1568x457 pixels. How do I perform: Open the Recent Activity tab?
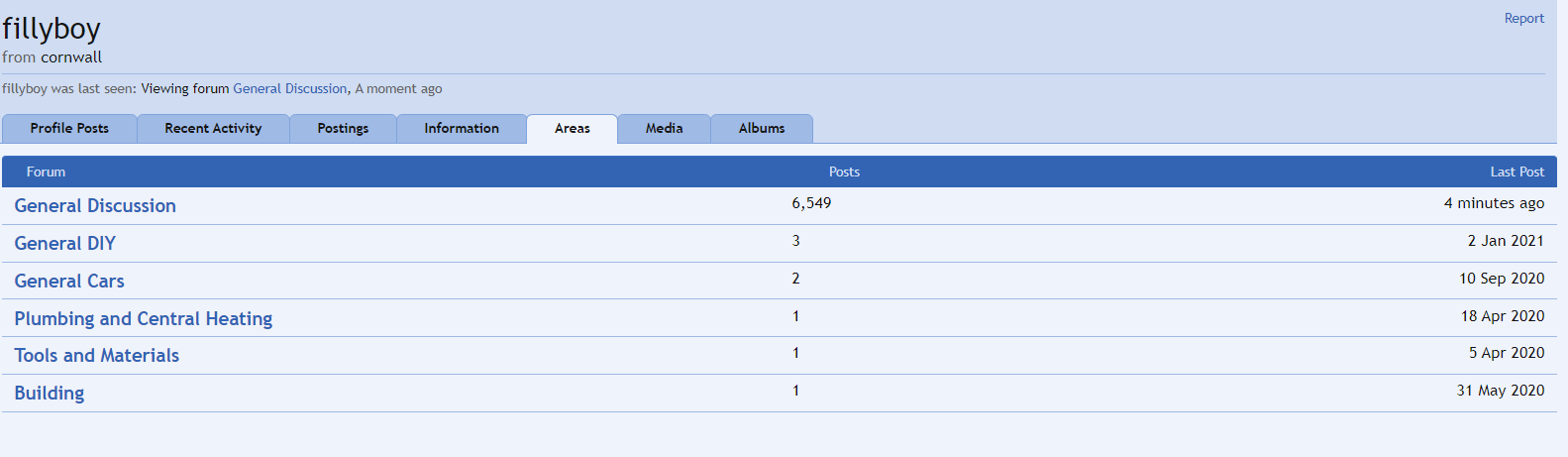(x=213, y=129)
